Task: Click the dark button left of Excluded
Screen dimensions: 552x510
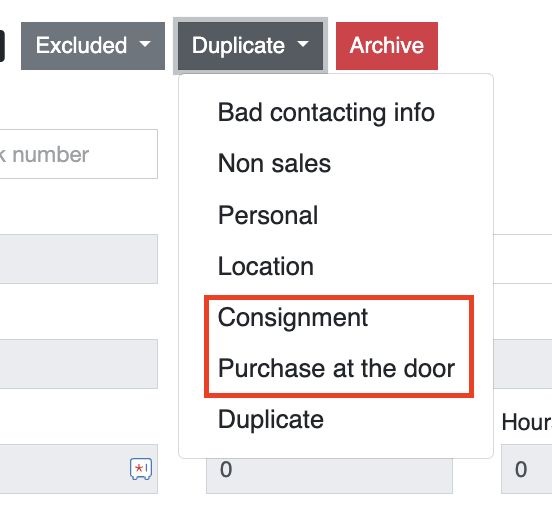Action: [2, 46]
